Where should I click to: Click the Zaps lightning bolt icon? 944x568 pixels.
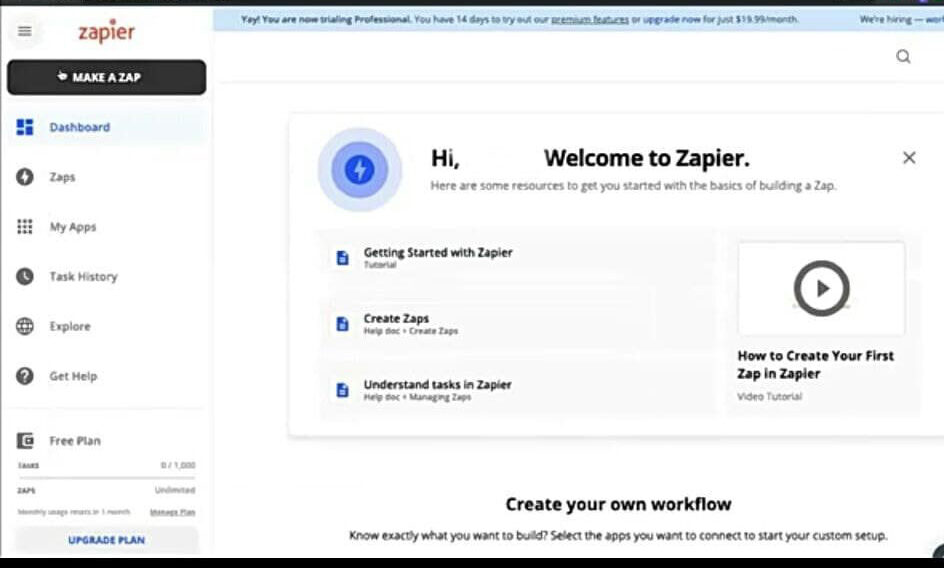[25, 177]
